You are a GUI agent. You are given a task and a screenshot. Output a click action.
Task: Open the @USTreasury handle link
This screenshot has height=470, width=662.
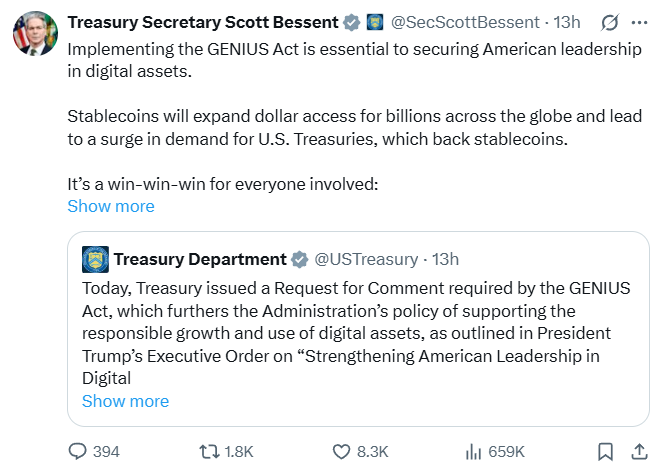click(x=366, y=259)
